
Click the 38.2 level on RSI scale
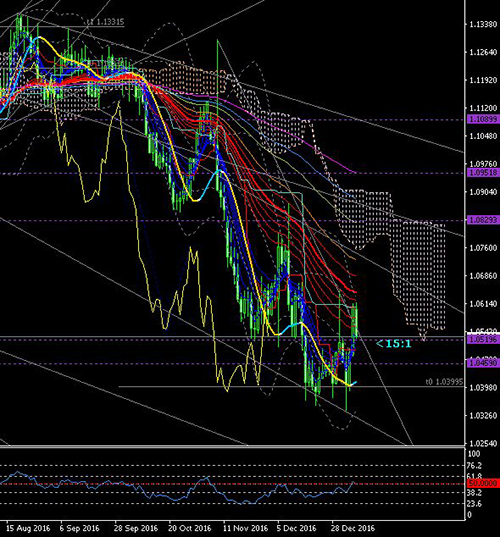[x=474, y=493]
